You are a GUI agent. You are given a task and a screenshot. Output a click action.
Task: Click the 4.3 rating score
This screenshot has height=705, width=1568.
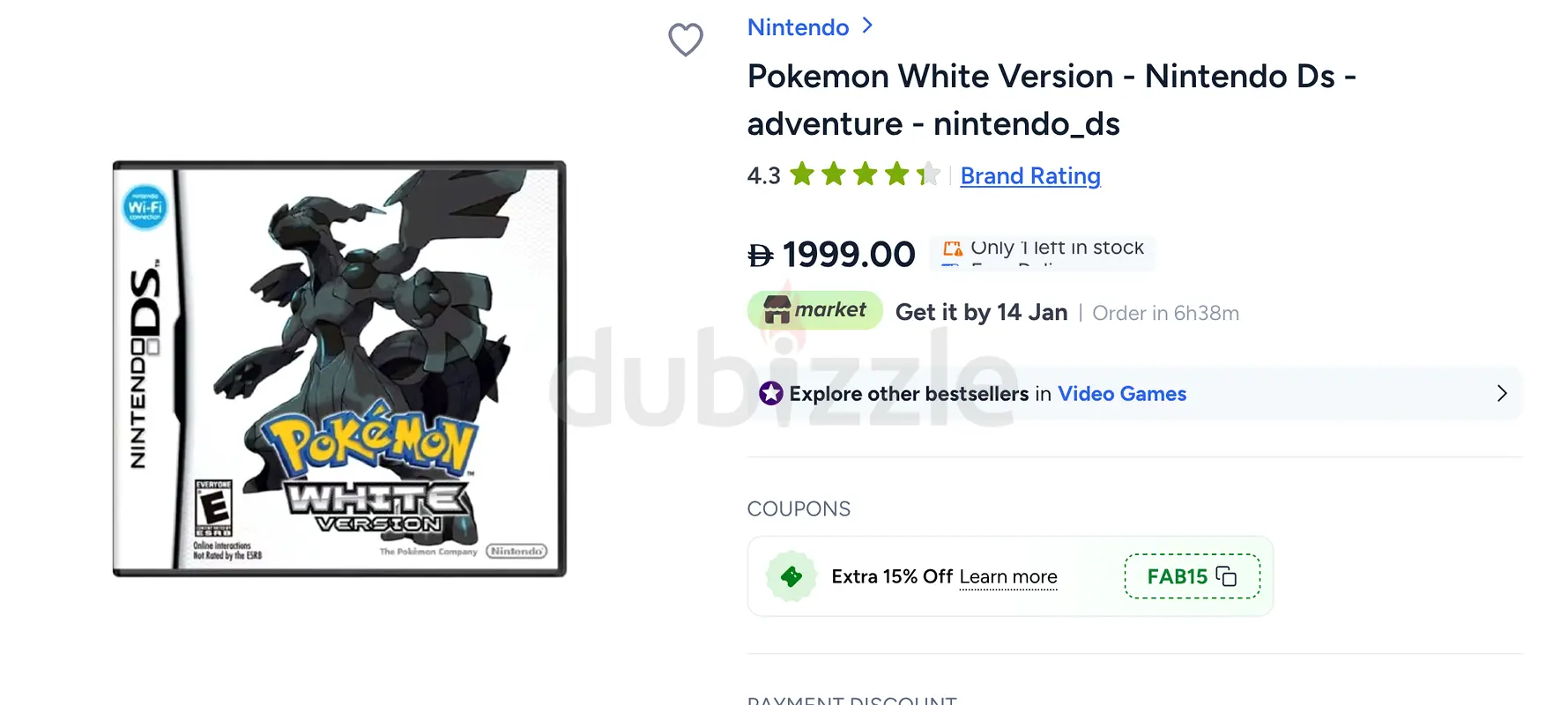(x=763, y=176)
